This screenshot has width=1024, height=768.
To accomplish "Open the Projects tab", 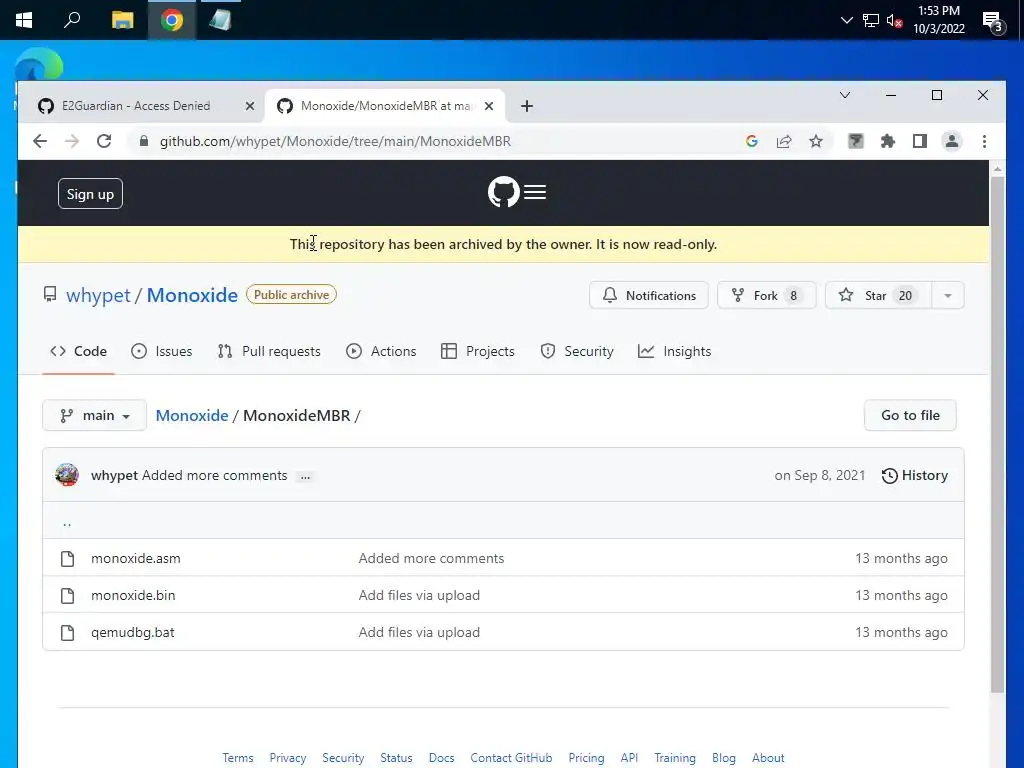I will click(x=478, y=351).
